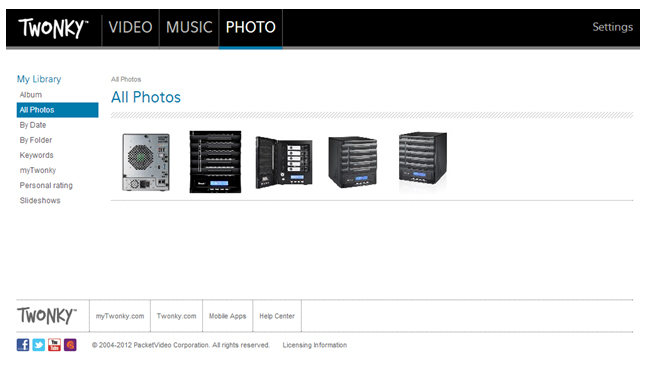Click the All Photos page title

pyautogui.click(x=146, y=97)
